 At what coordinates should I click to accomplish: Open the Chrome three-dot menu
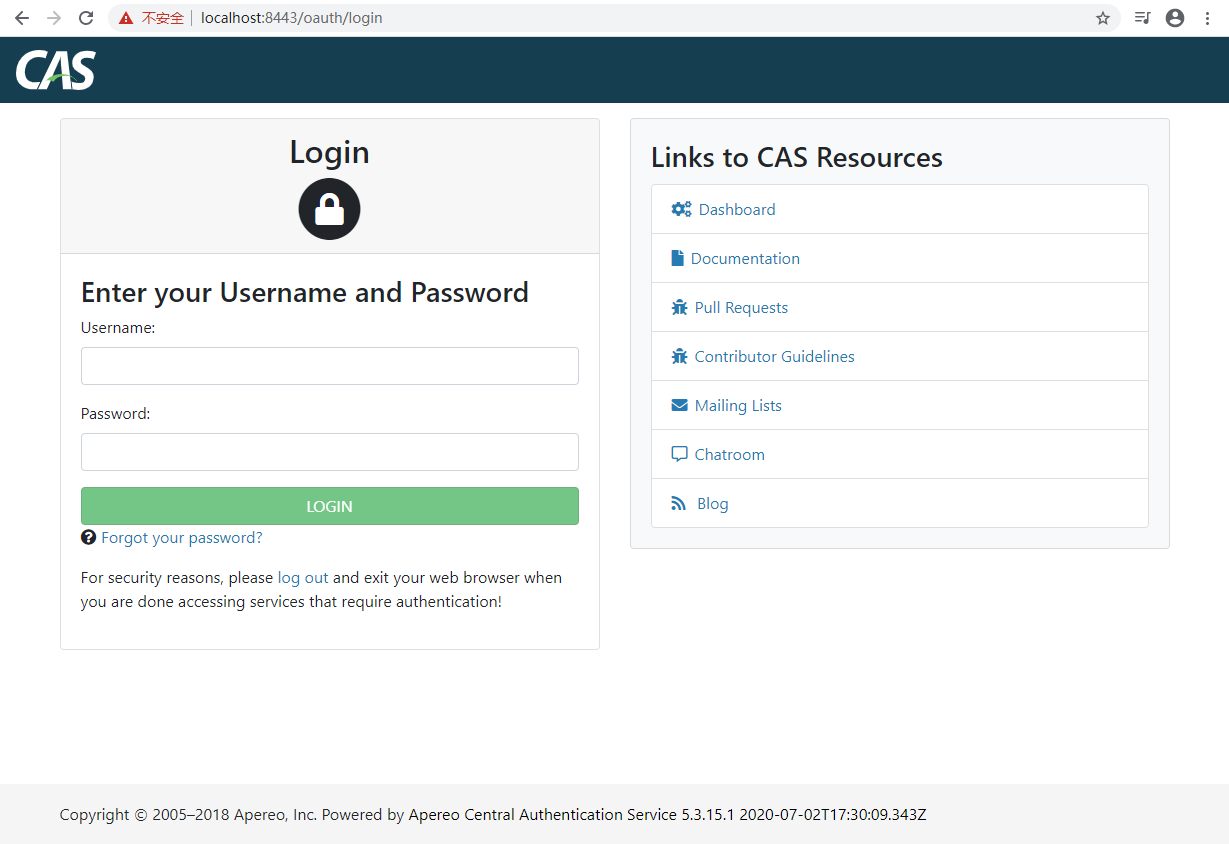pos(1207,18)
